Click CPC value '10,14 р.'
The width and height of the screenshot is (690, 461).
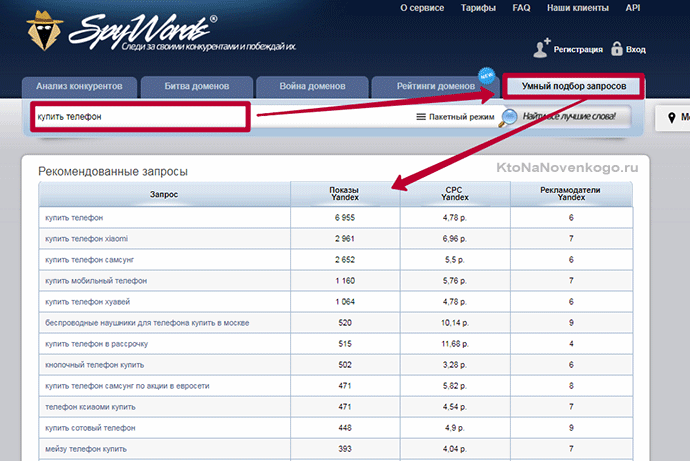tap(455, 323)
